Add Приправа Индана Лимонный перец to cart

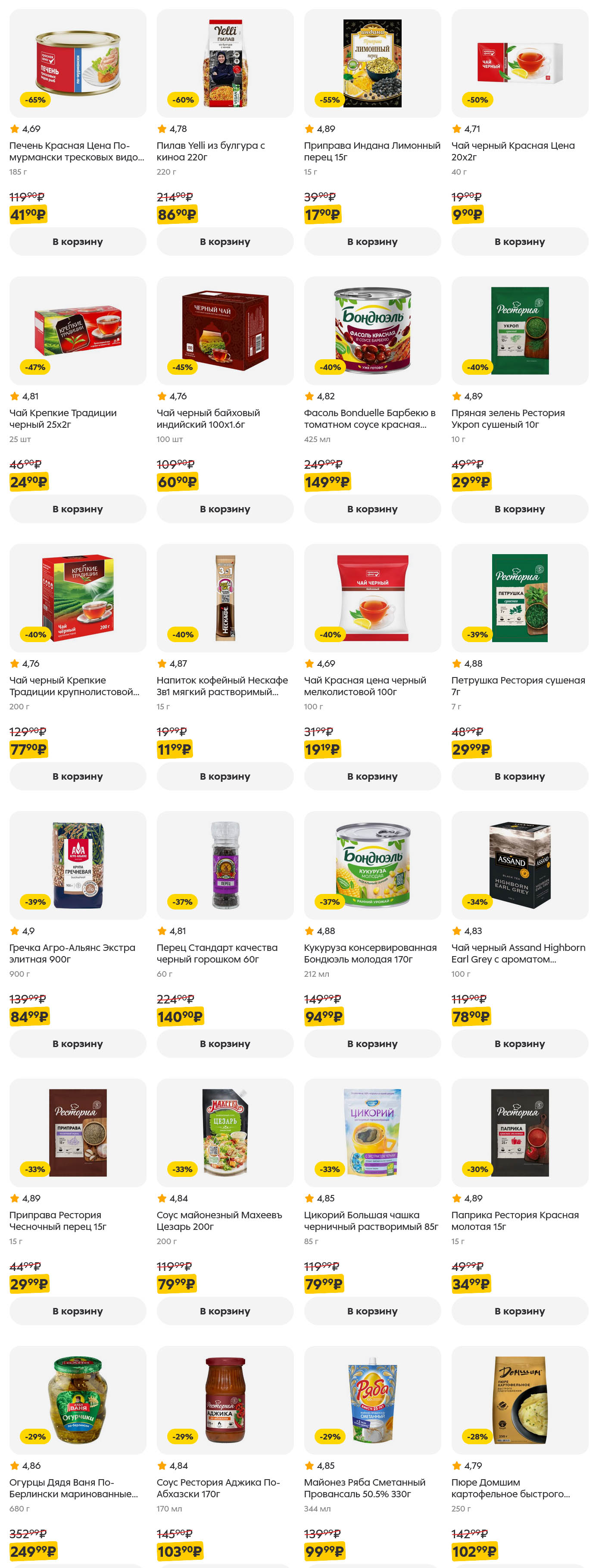(372, 241)
